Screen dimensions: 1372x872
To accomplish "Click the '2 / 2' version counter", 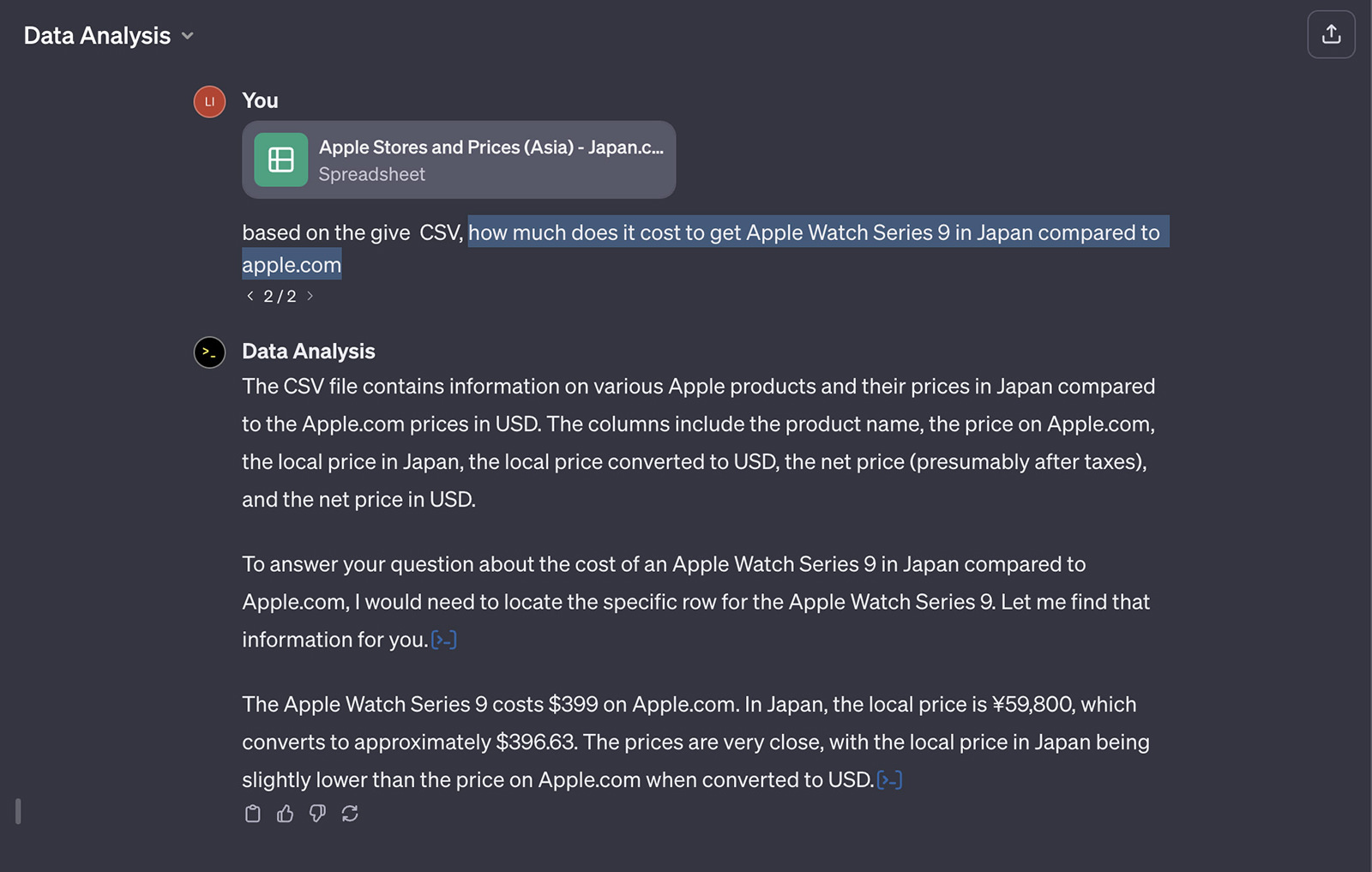I will 280,296.
